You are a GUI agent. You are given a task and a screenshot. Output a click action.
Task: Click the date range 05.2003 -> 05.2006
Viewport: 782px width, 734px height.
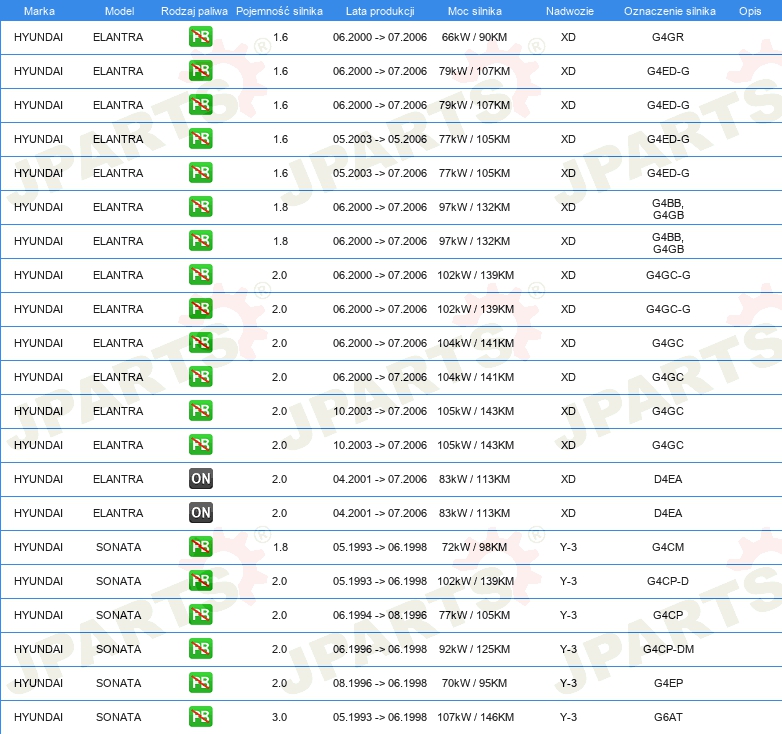point(380,139)
